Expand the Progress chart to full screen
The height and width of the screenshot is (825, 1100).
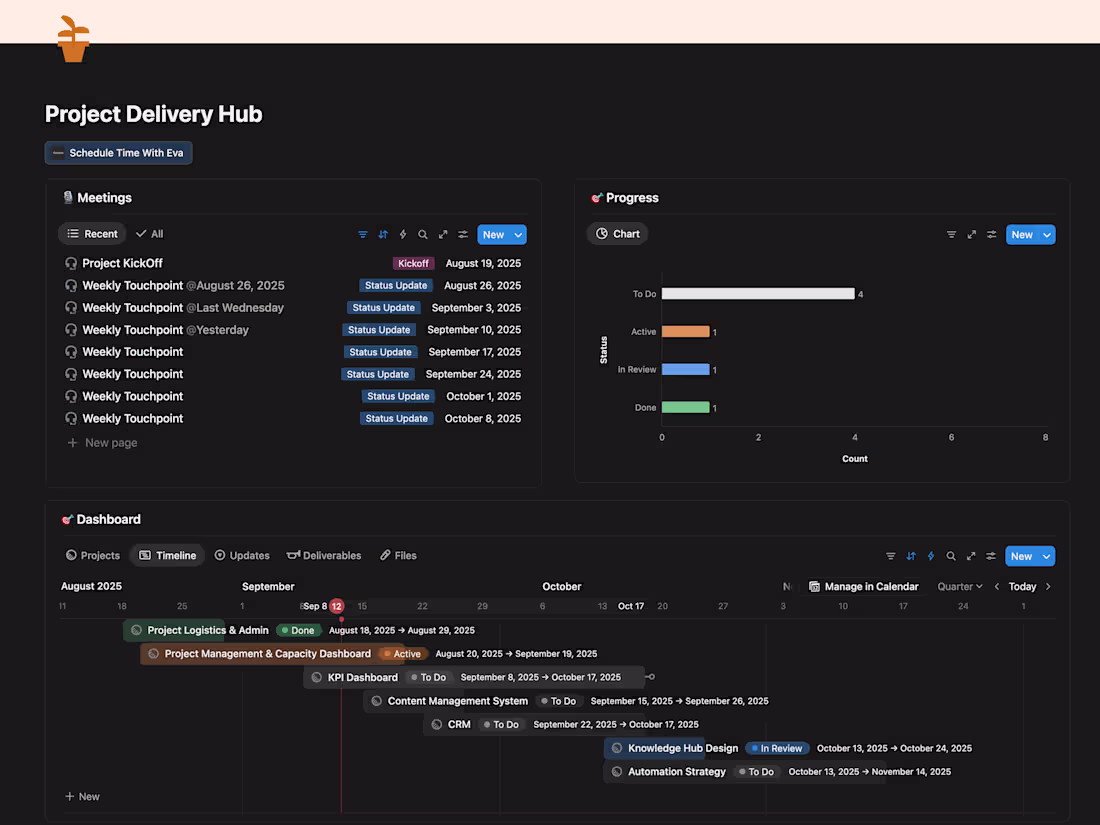click(971, 234)
